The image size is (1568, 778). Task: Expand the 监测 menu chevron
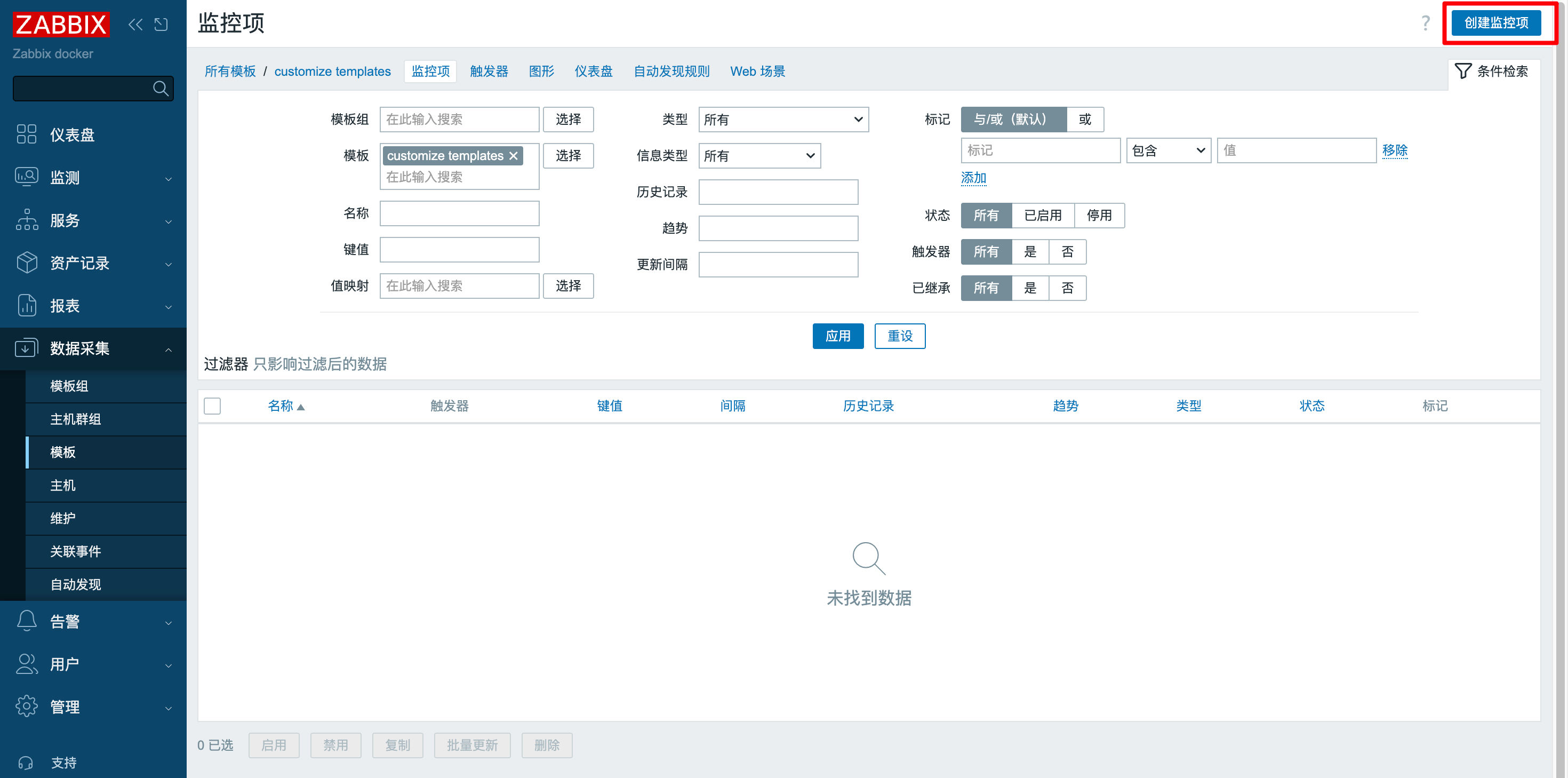(169, 179)
